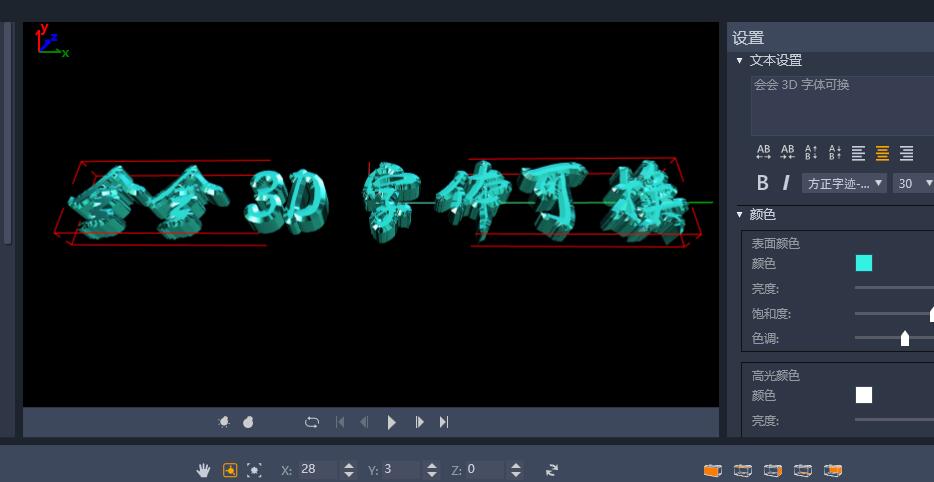
Task: Toggle bold with the B button
Action: (762, 183)
